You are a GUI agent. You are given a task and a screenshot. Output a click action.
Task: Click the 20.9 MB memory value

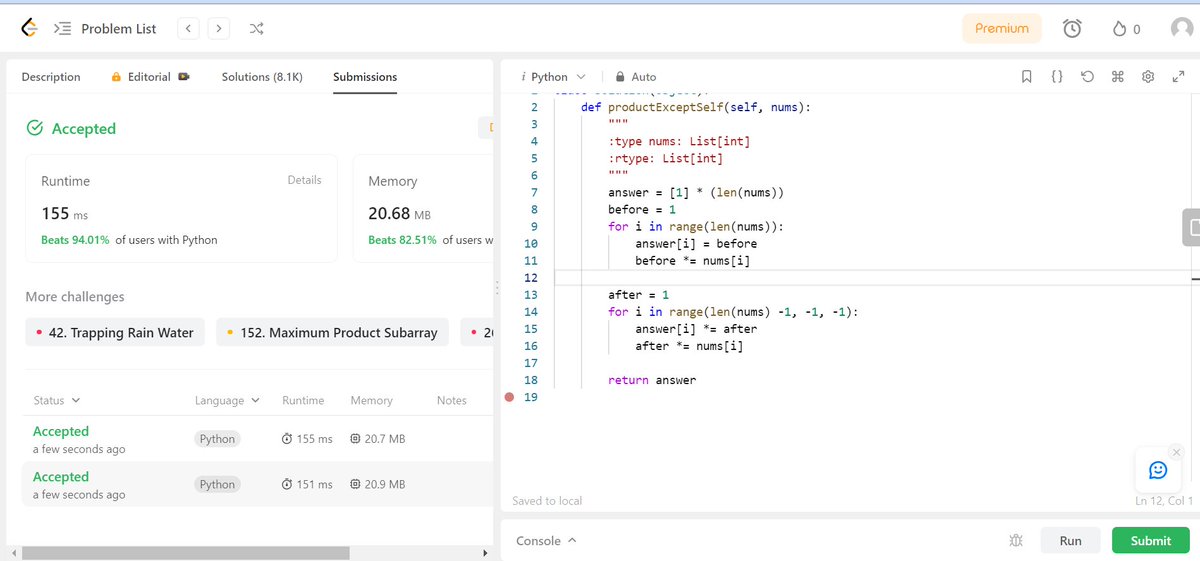click(378, 484)
